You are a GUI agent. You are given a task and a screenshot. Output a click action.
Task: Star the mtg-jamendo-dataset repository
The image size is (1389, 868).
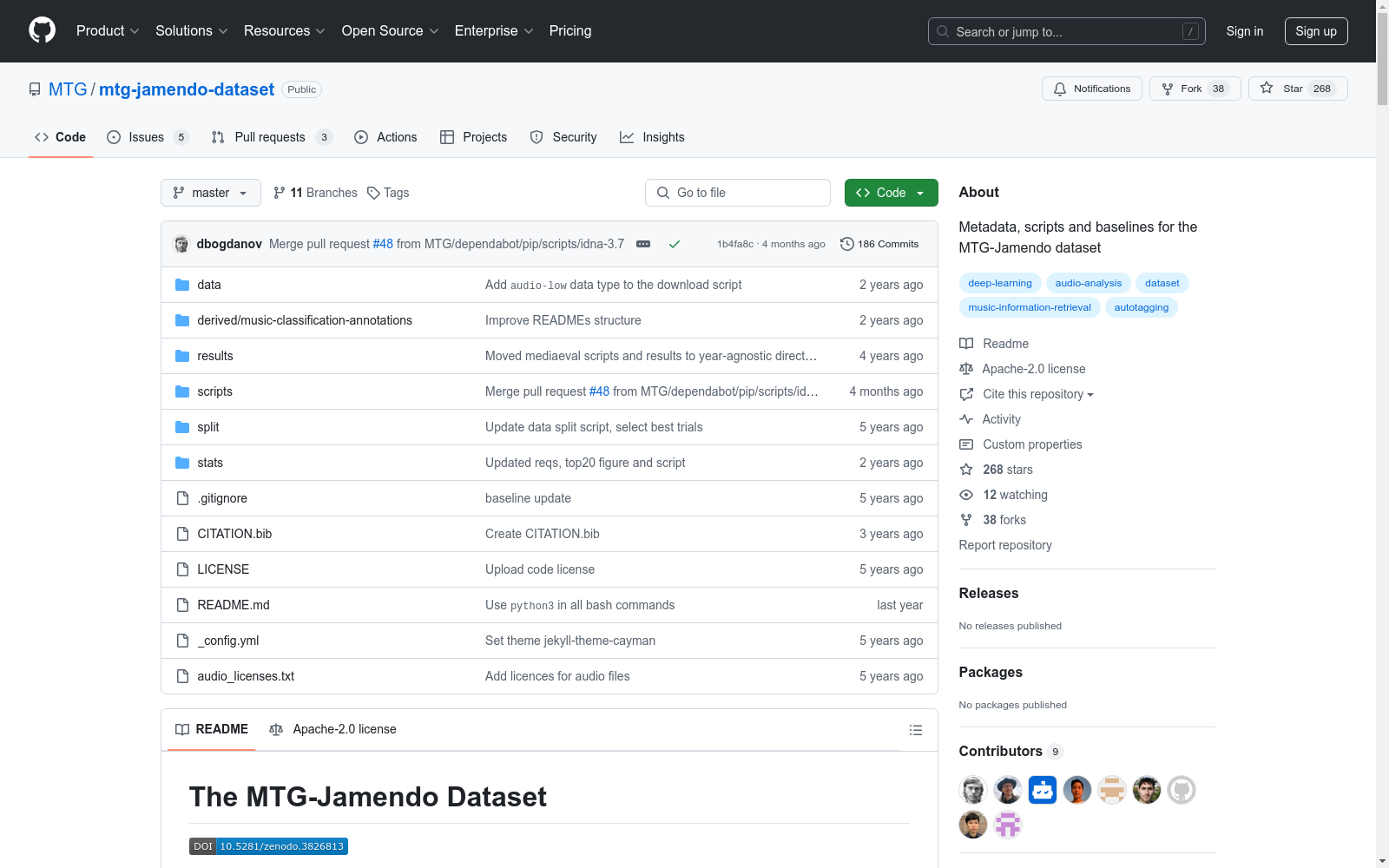1298,89
